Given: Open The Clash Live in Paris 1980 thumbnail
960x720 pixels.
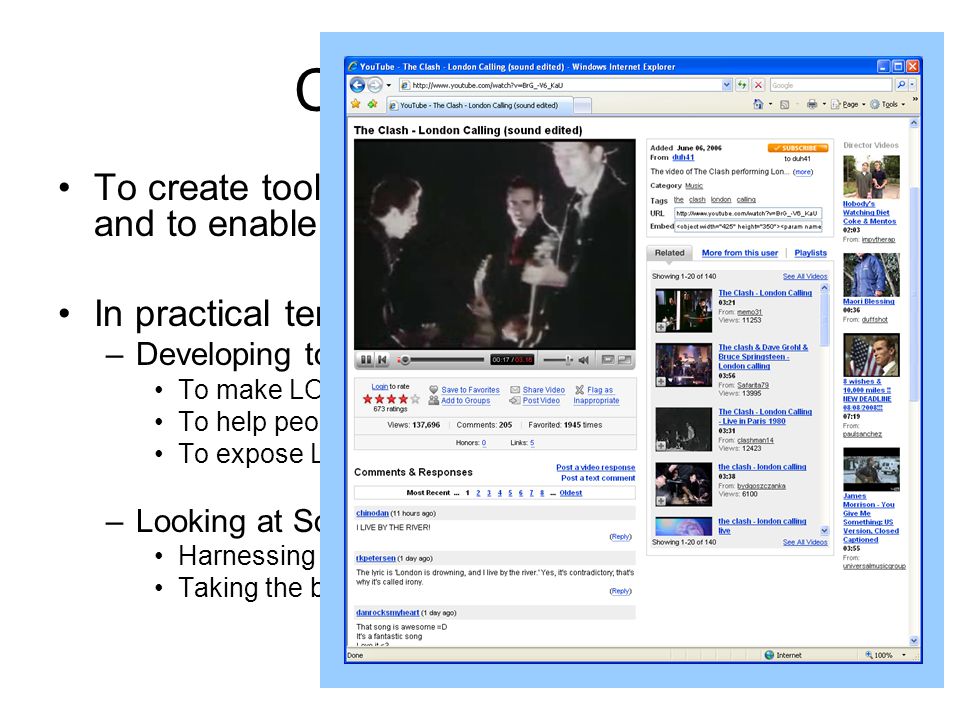Looking at the screenshot, I should point(683,429).
